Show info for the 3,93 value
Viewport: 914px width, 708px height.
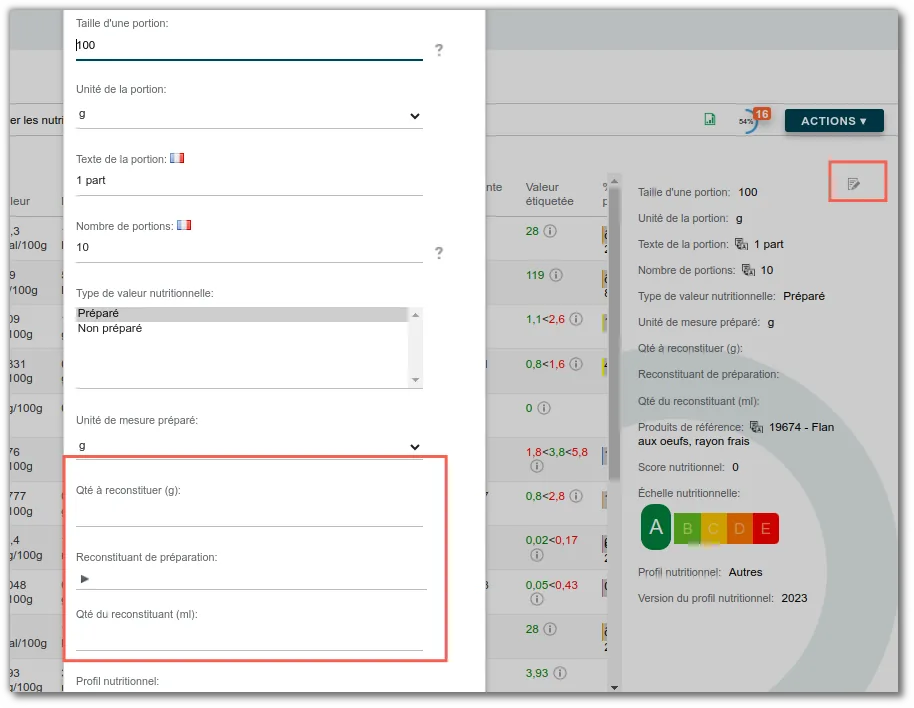(560, 673)
